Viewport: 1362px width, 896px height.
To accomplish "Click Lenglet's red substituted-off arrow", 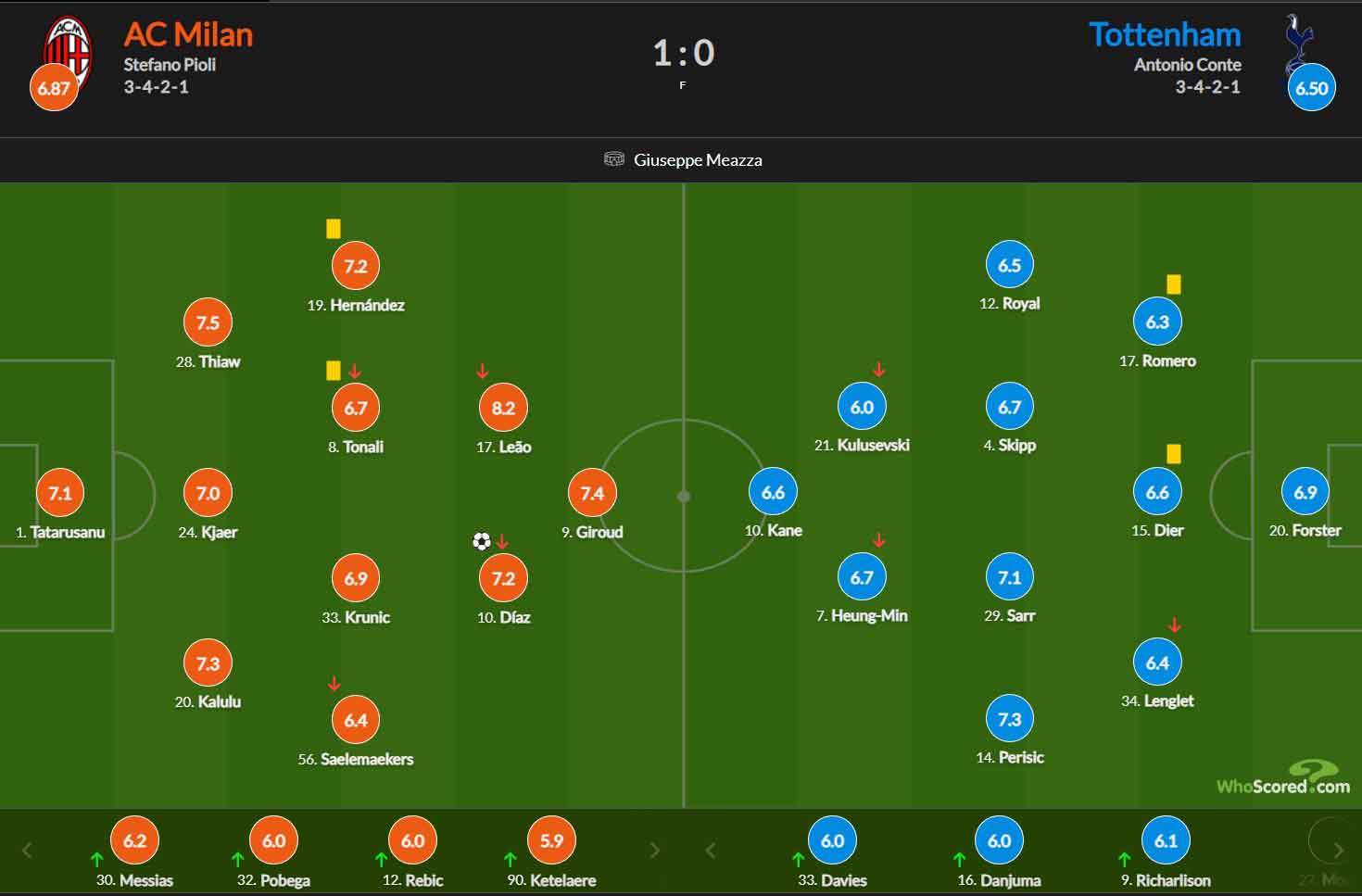I will [x=1175, y=625].
